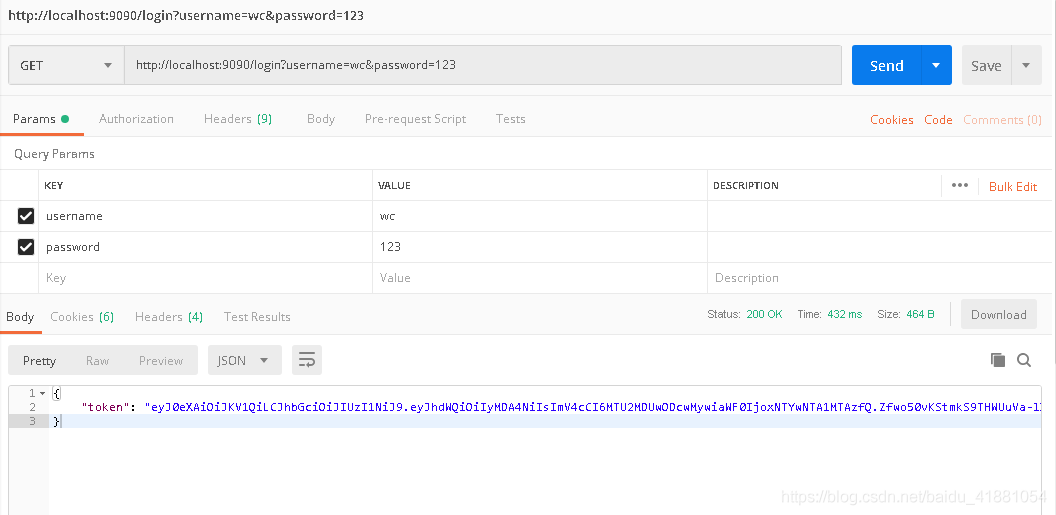This screenshot has width=1056, height=515.
Task: Click the DESCRIPTION column header
Action: click(746, 185)
